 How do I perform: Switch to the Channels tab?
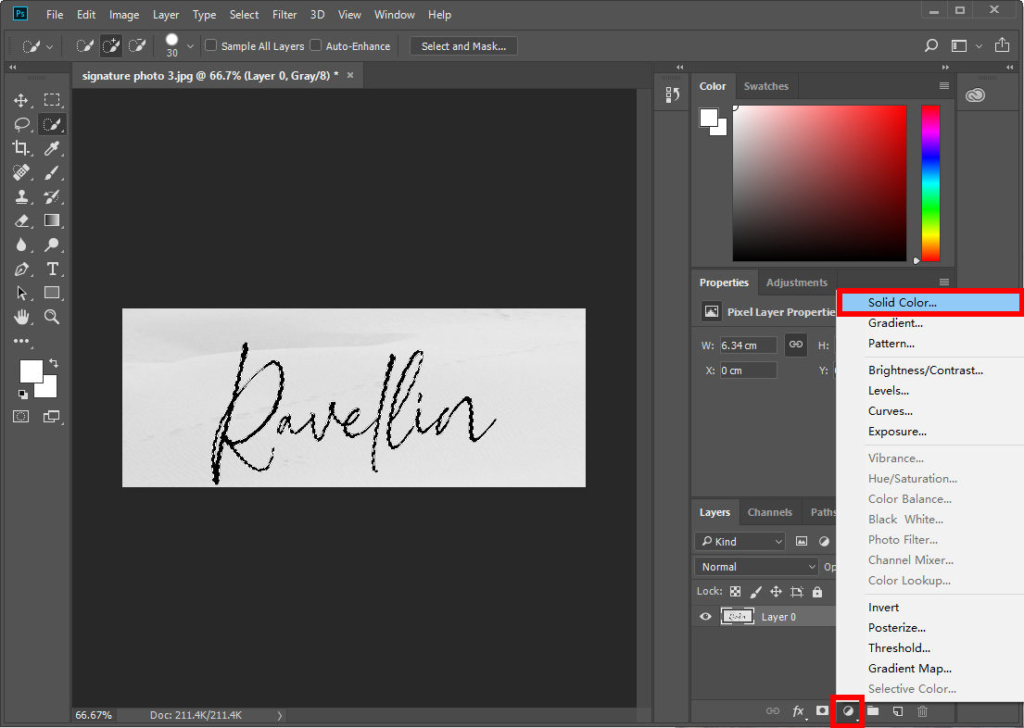point(770,511)
